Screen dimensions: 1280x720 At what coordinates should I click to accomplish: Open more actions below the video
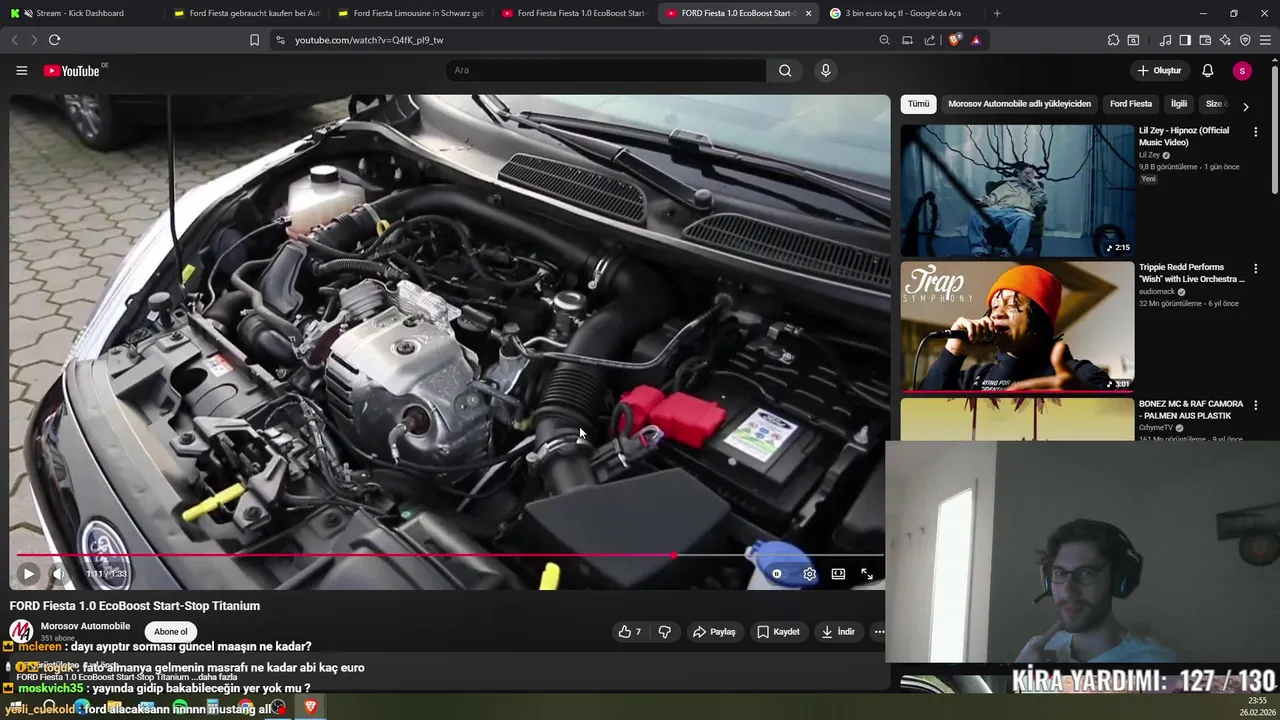coord(879,632)
